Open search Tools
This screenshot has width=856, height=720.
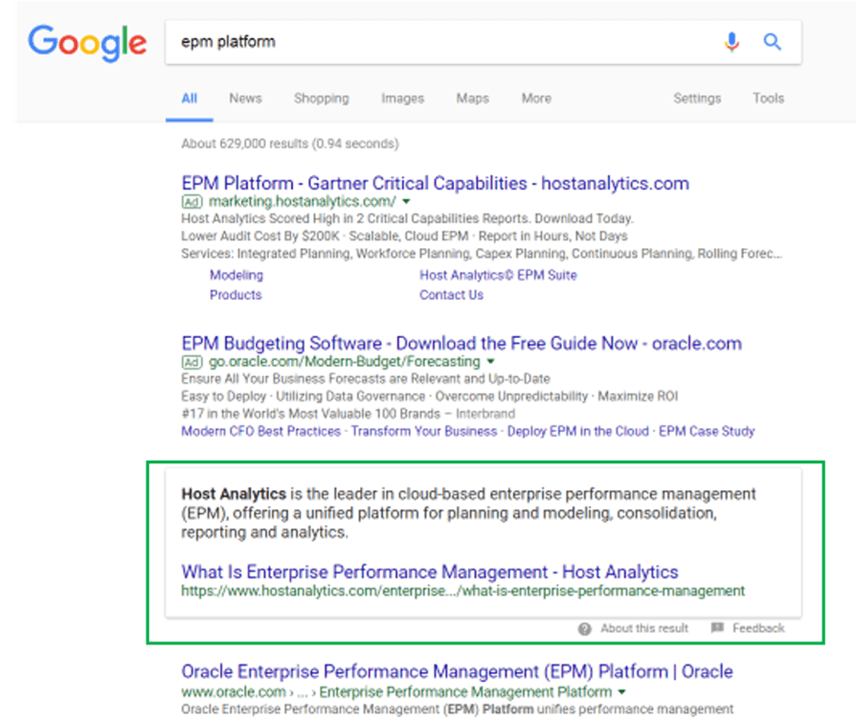769,98
